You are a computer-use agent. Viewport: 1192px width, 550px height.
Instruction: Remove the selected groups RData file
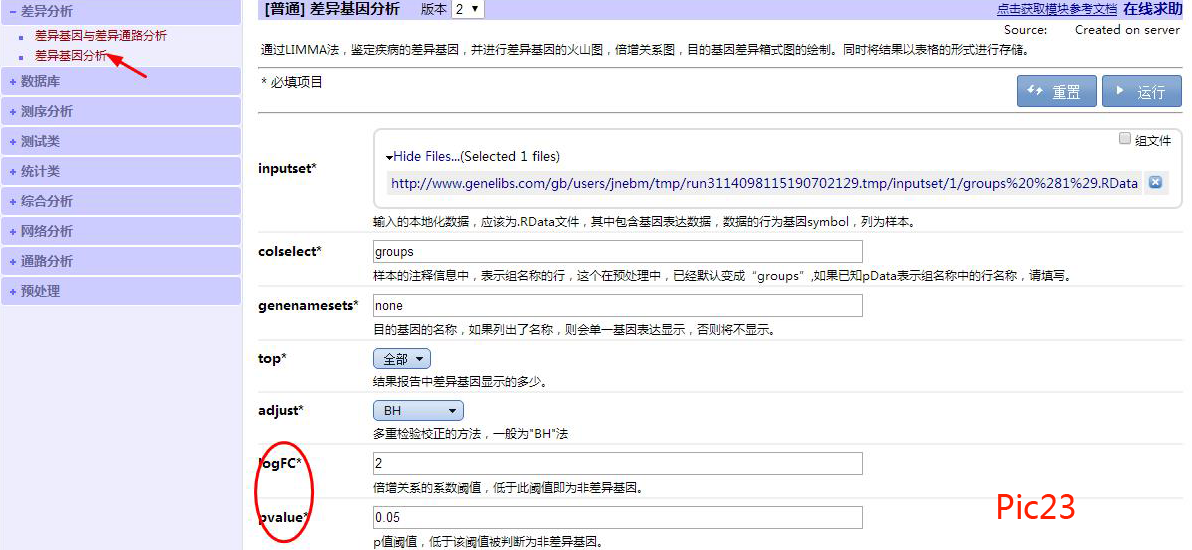[1155, 182]
